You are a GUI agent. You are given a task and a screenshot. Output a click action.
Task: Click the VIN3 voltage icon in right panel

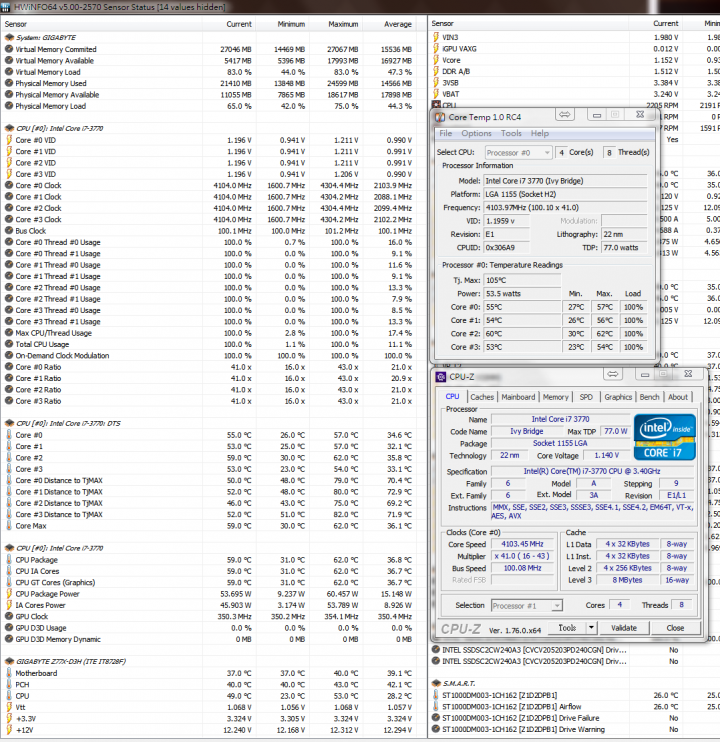[x=436, y=37]
